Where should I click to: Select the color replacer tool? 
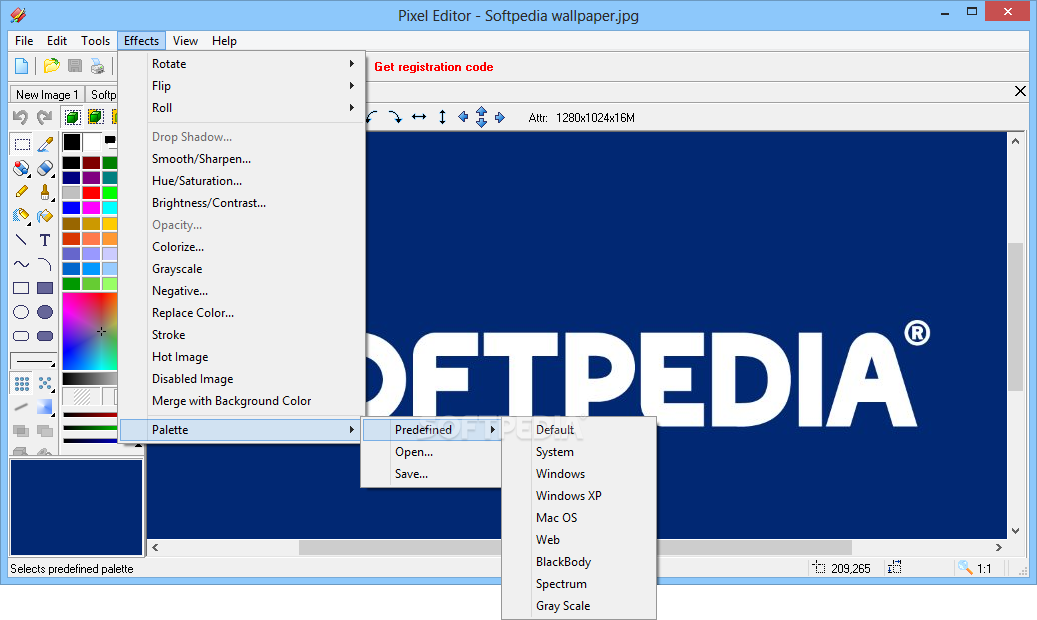pos(22,168)
